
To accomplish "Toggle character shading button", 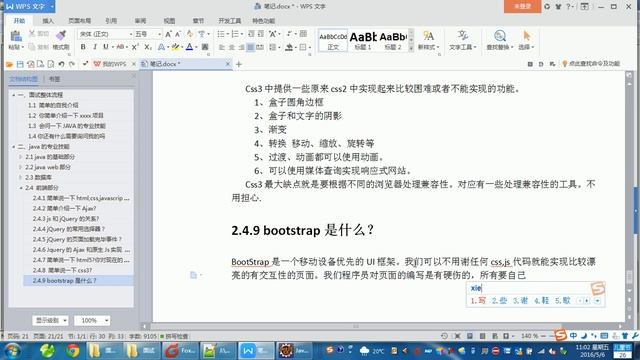I will pos(205,47).
